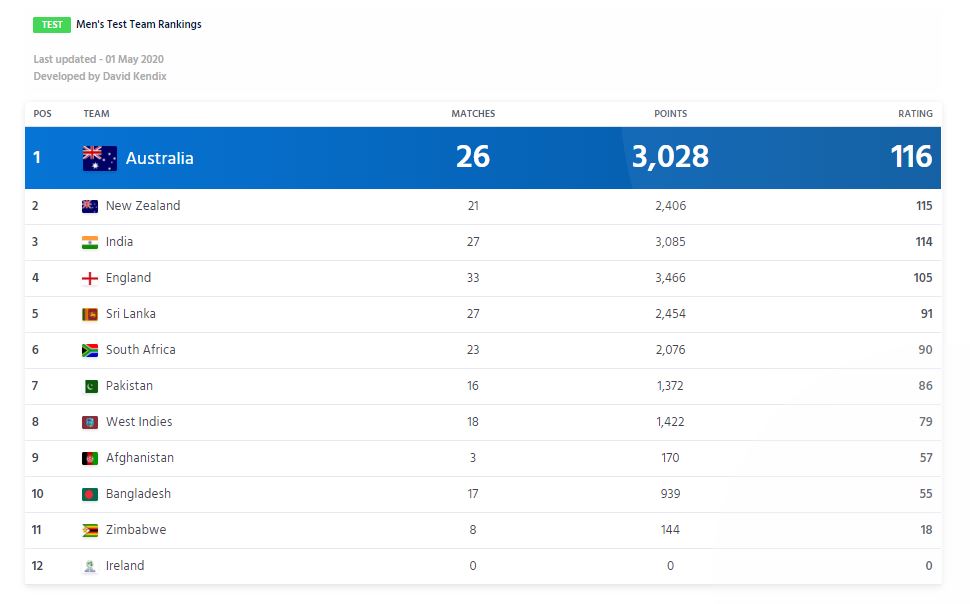Click the Ireland team logo
970x604 pixels.
pyautogui.click(x=90, y=566)
